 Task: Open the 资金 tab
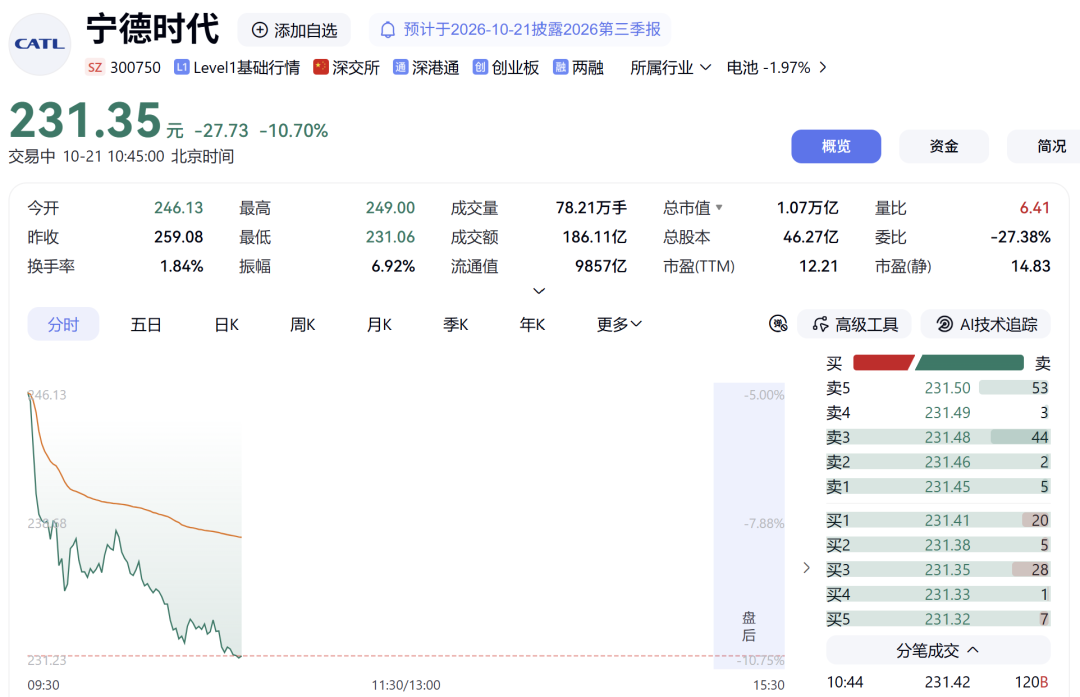(x=944, y=146)
